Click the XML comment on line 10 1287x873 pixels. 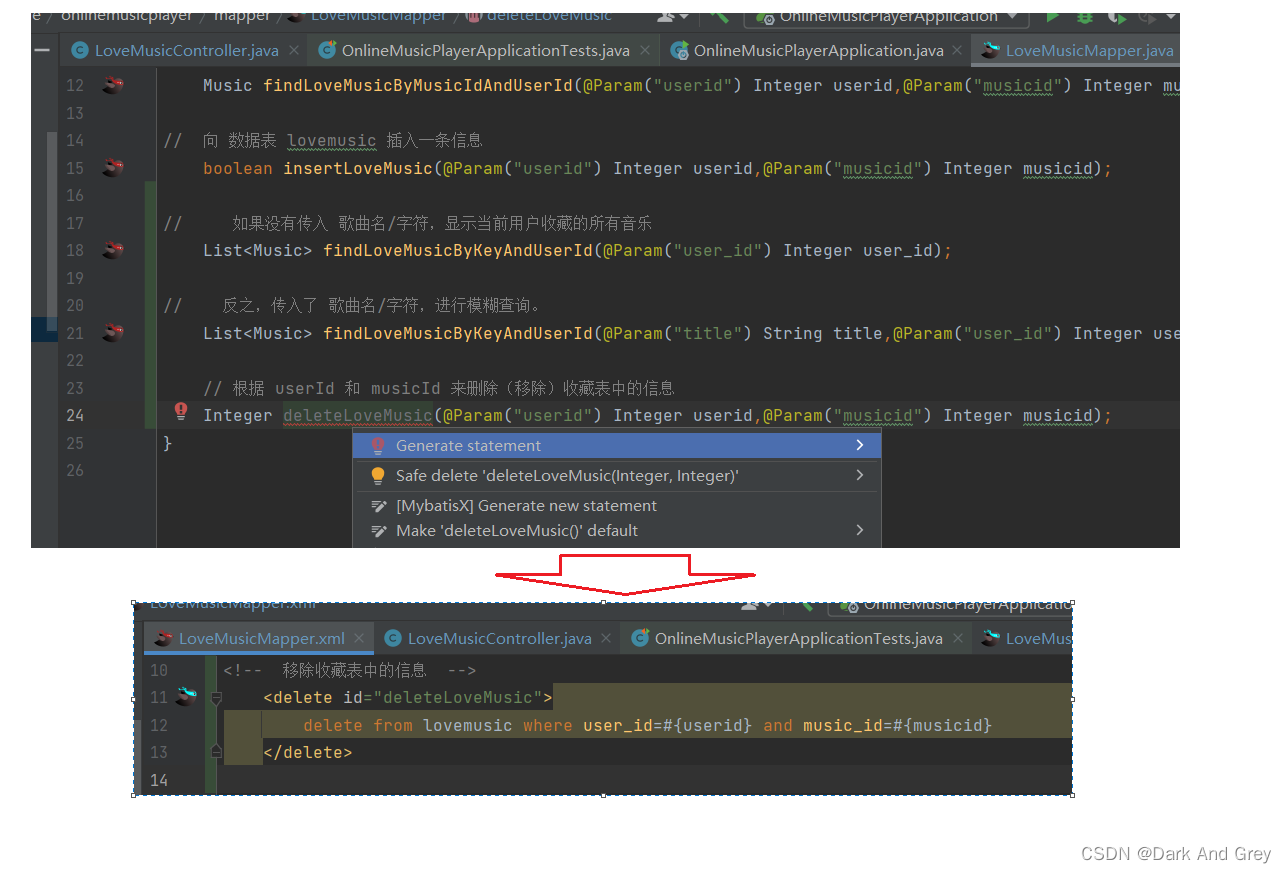[350, 670]
